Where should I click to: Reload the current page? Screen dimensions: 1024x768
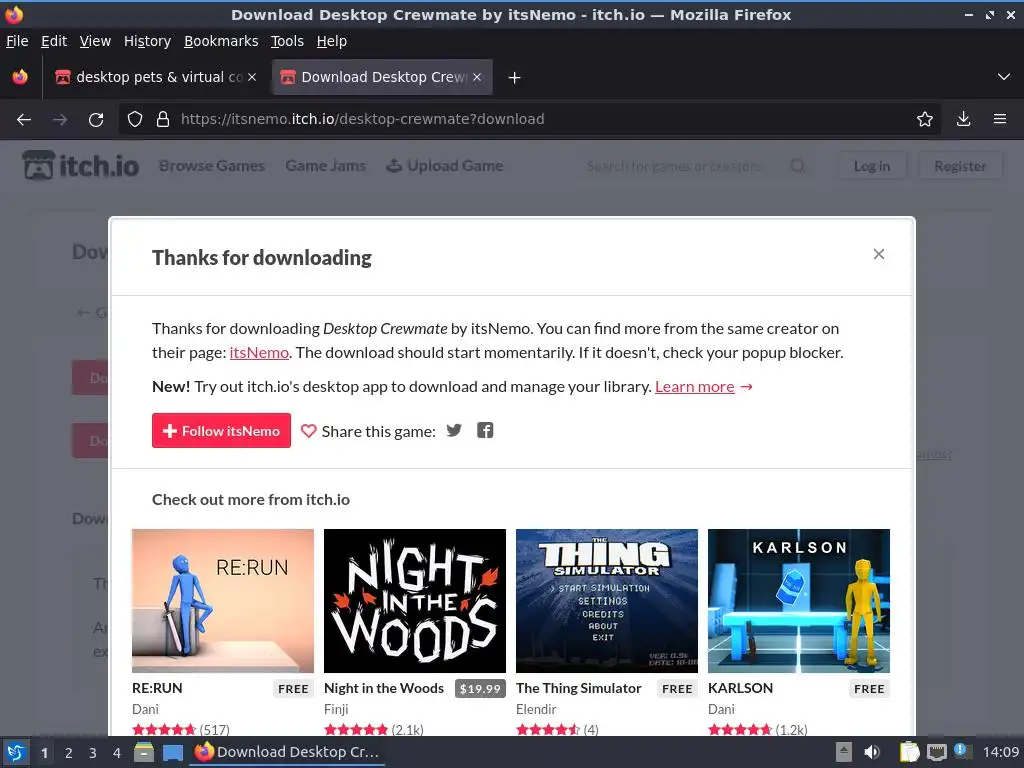(x=96, y=120)
